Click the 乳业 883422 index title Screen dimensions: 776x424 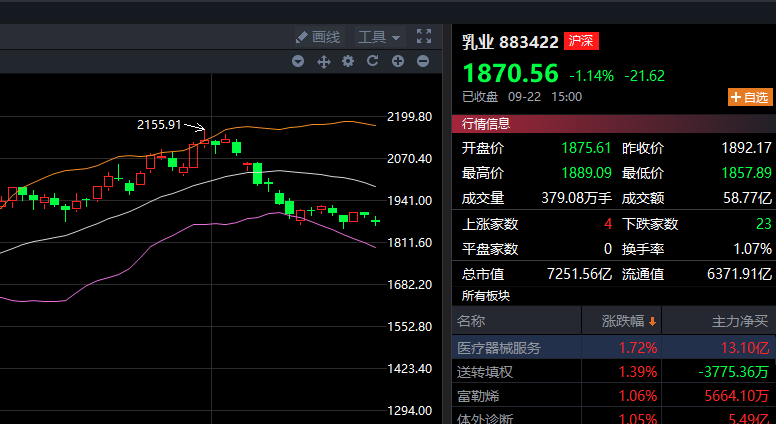[x=510, y=42]
